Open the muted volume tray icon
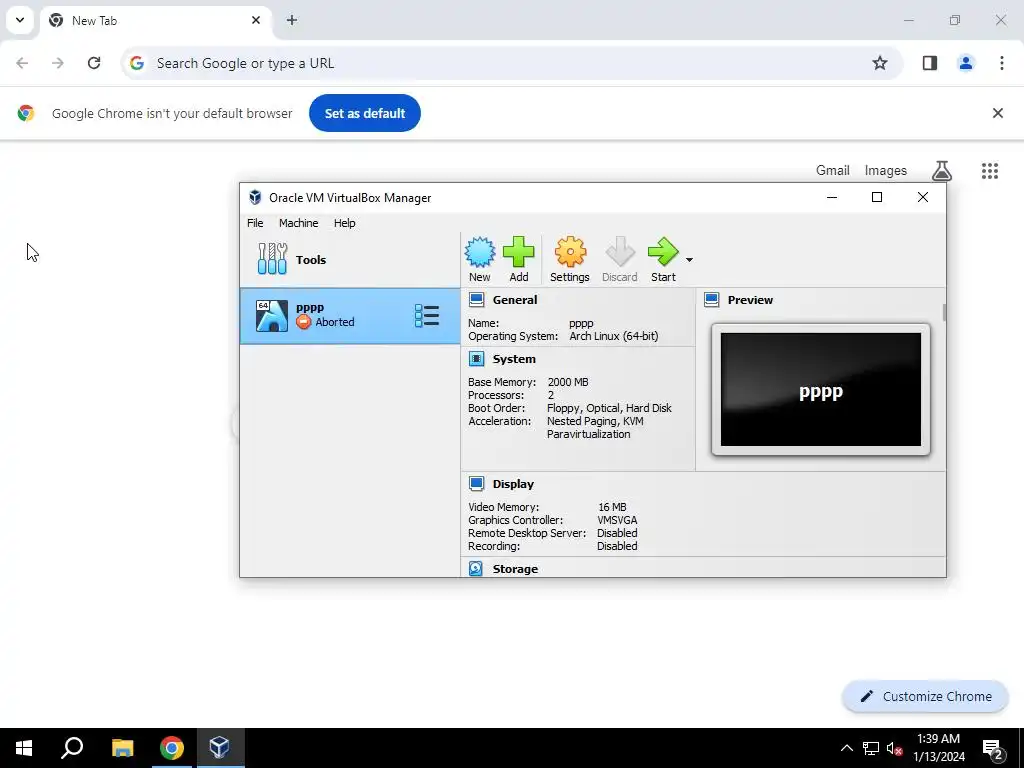The width and height of the screenshot is (1024, 768). (894, 748)
